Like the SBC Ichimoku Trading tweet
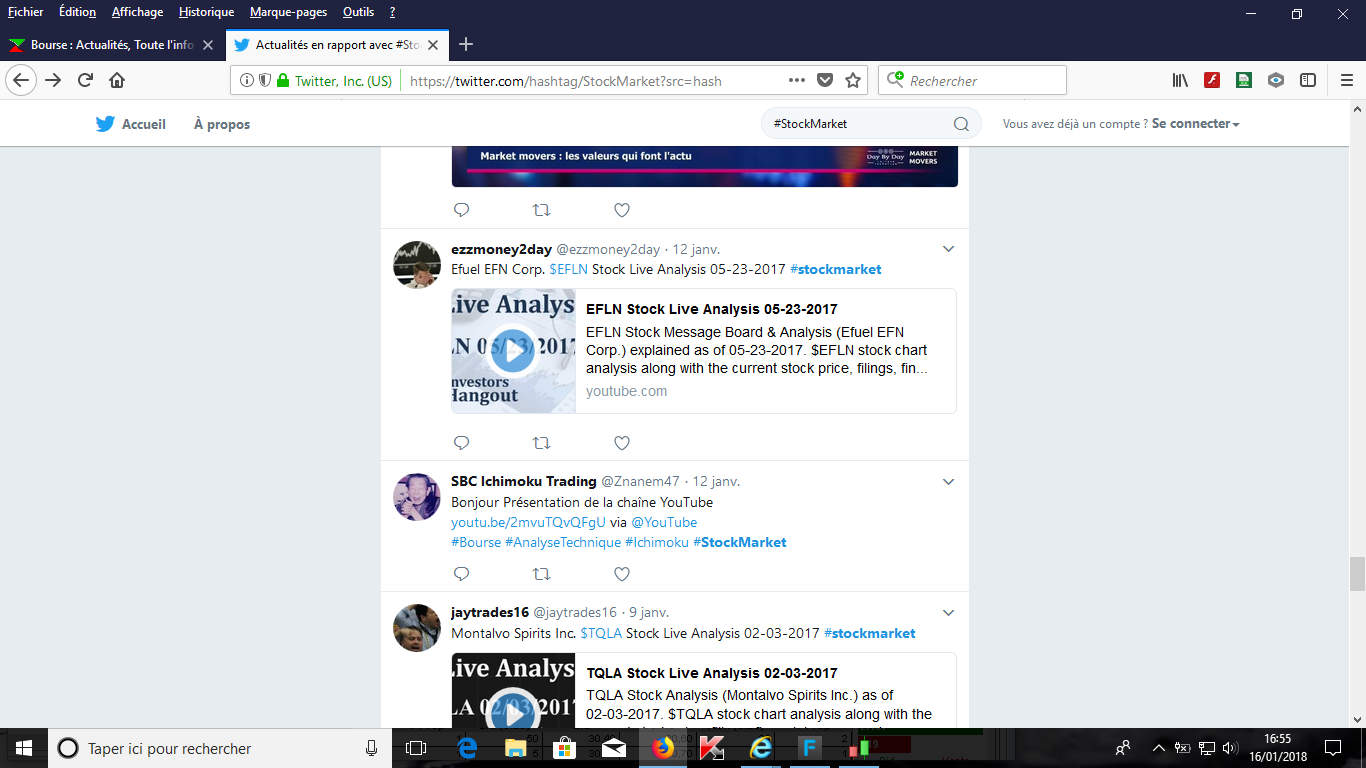The image size is (1366, 768). pos(621,574)
